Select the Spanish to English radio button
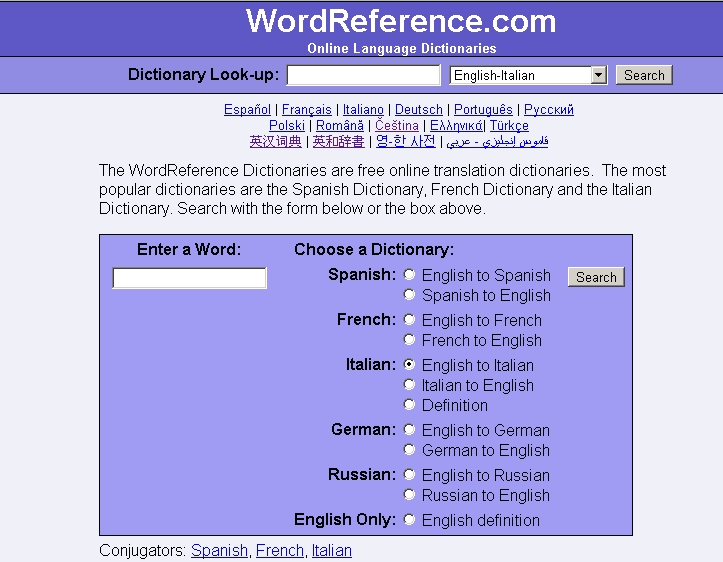 click(409, 295)
